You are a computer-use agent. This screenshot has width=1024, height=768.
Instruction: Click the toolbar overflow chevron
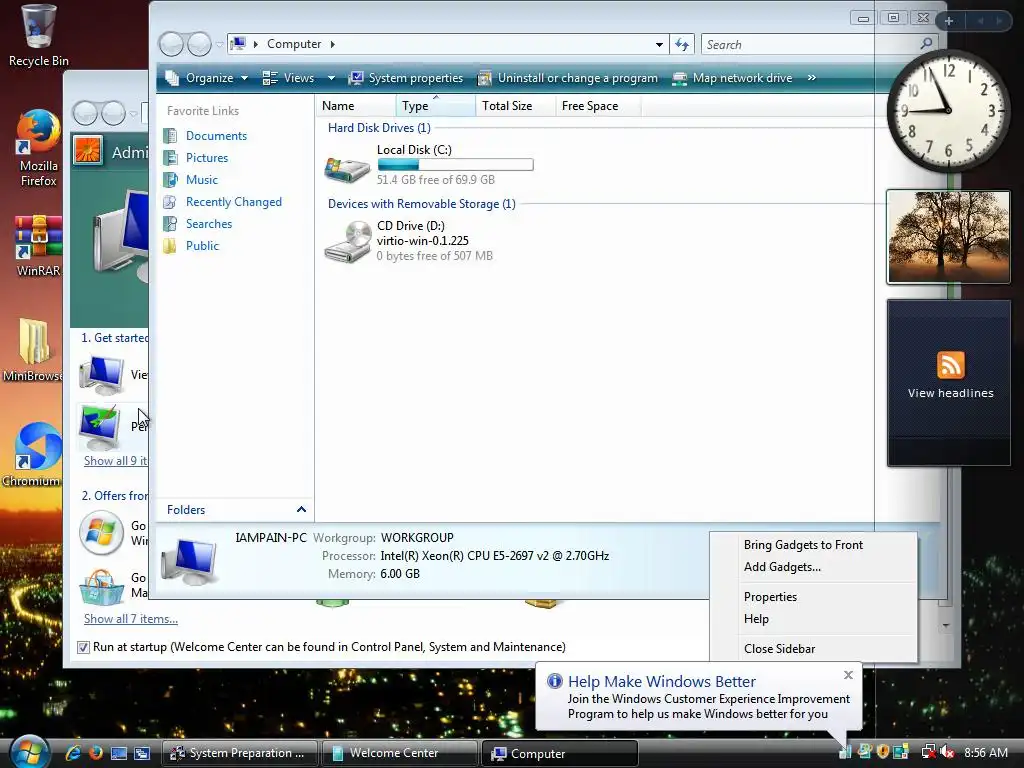point(812,78)
